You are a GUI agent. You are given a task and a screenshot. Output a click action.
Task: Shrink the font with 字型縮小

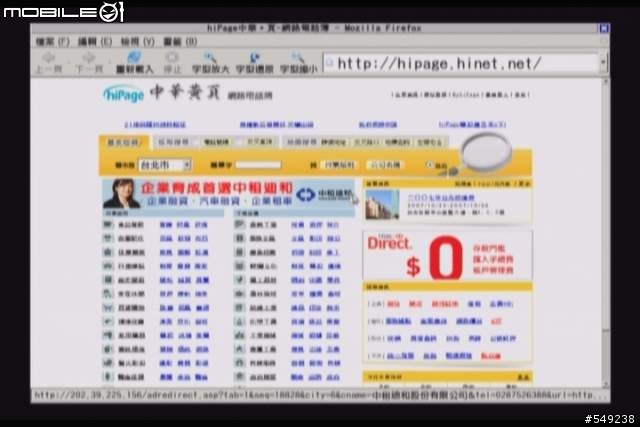(x=298, y=63)
